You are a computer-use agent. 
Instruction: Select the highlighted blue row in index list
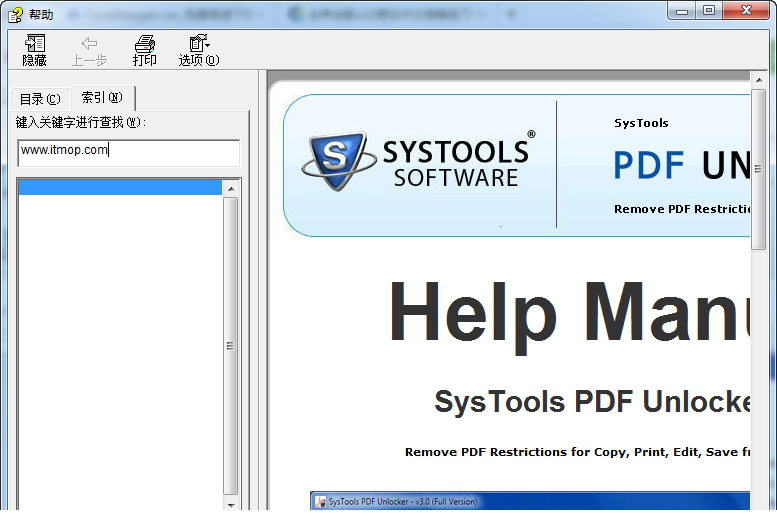[120, 187]
